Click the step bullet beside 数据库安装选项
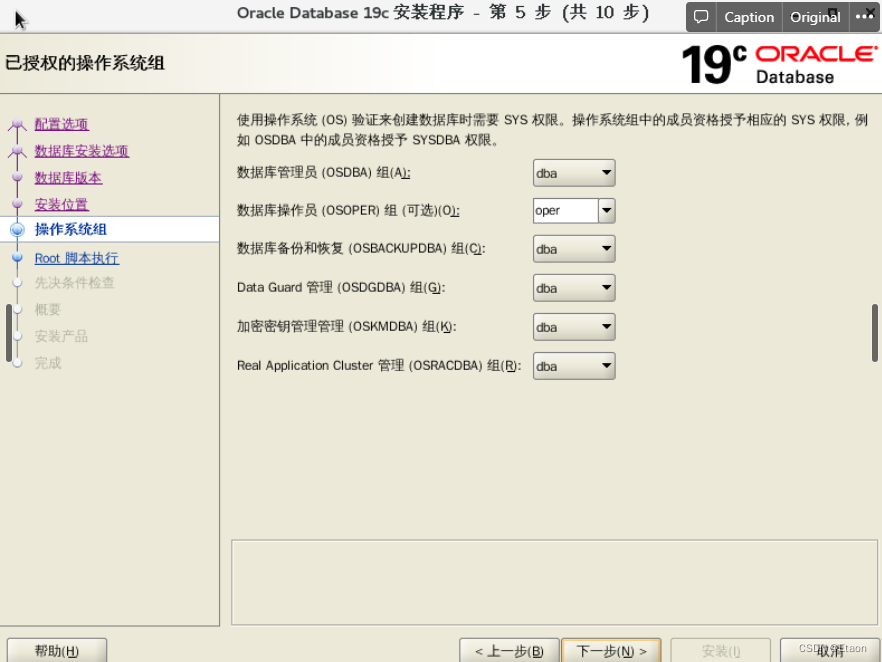 pos(17,151)
